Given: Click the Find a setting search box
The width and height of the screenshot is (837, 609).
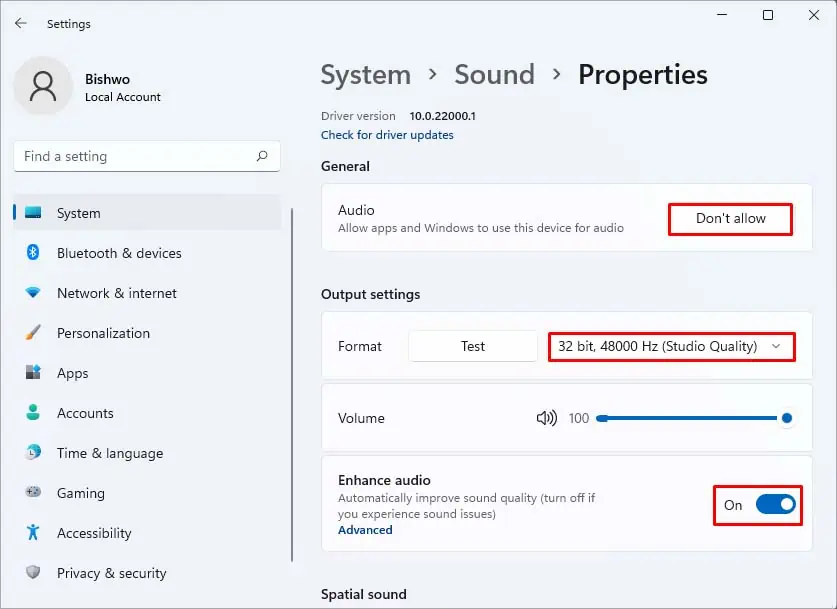Looking at the screenshot, I should tap(147, 156).
